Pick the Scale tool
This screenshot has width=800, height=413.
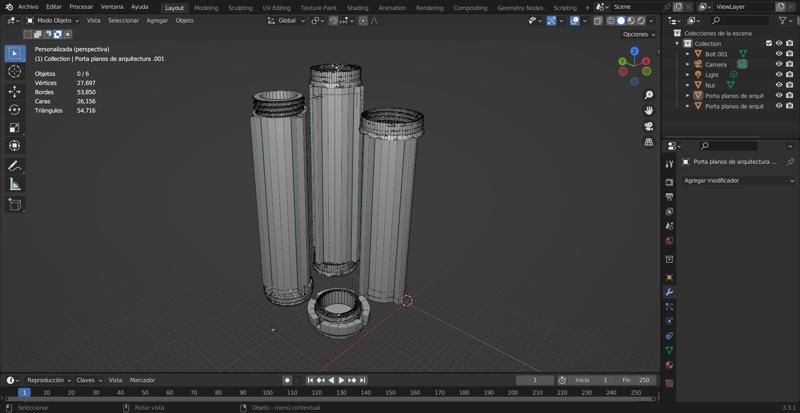click(14, 128)
